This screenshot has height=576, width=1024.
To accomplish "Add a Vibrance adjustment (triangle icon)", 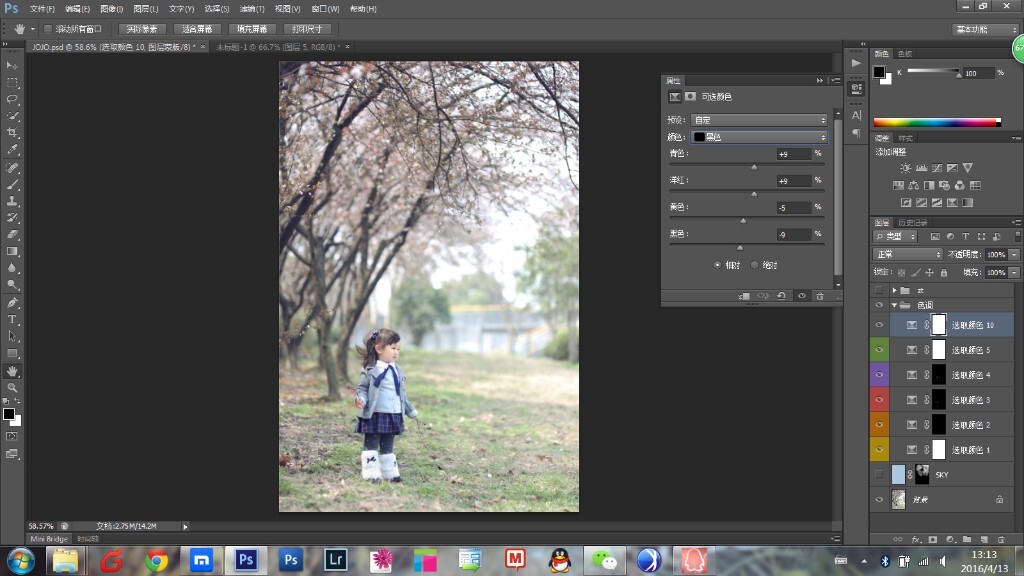I will [x=968, y=168].
